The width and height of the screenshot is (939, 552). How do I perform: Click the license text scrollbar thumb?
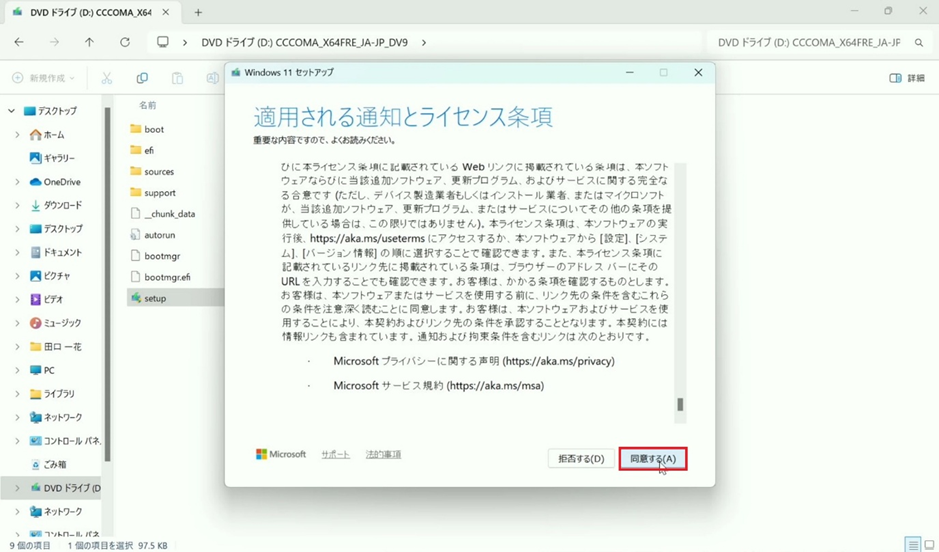point(680,405)
